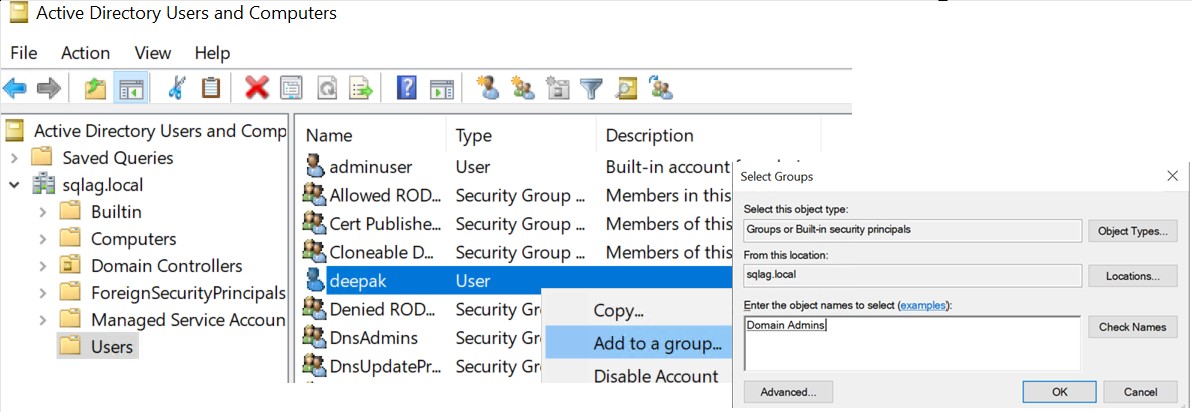The width and height of the screenshot is (1192, 412).
Task: Open Properties via toolbar sheet icon
Action: pos(292,88)
